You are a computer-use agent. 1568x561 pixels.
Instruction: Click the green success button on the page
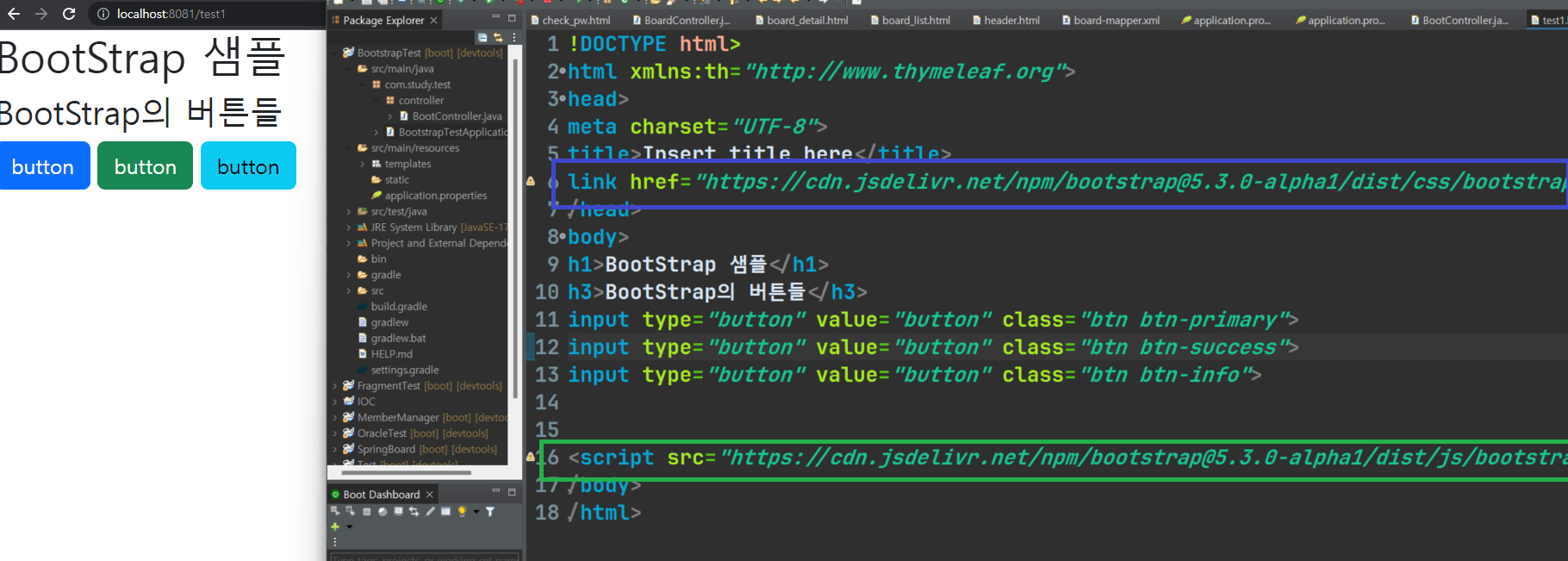(145, 166)
